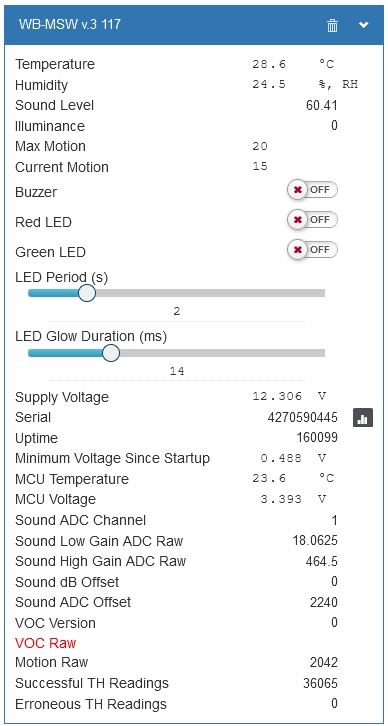This screenshot has width=388, height=726.
Task: Collapse the widget with the header chevron
Action: pos(364,25)
